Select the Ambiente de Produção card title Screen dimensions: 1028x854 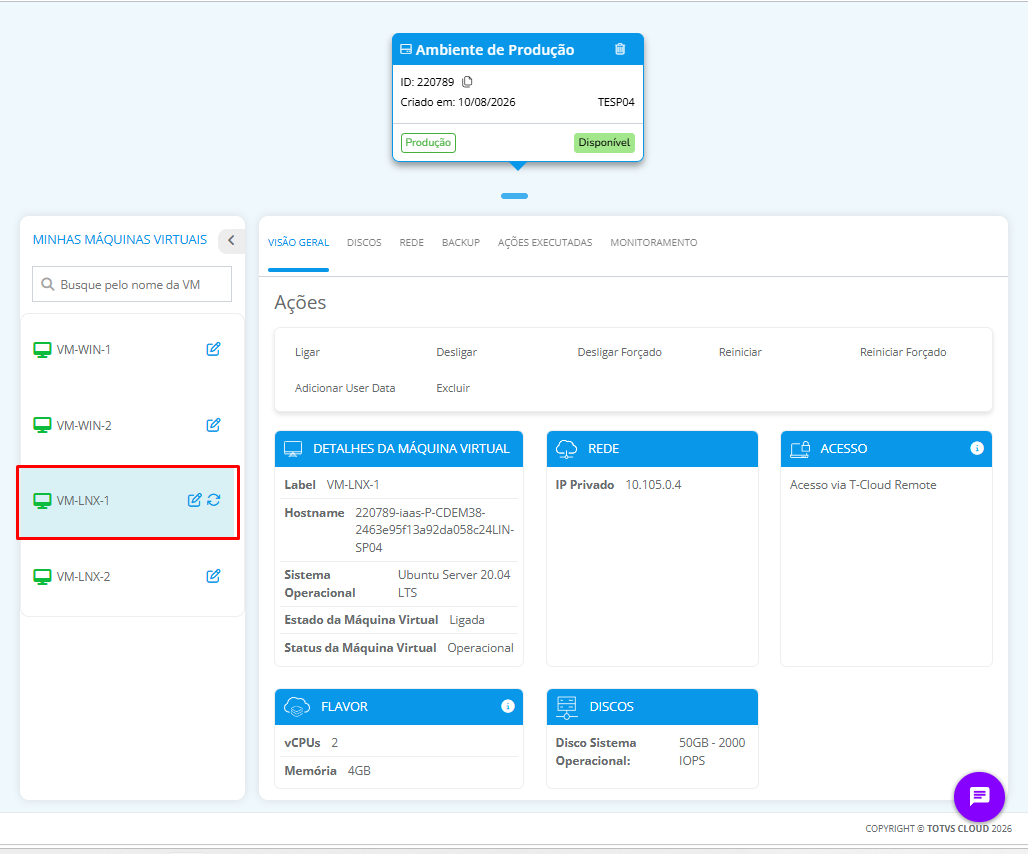point(494,50)
